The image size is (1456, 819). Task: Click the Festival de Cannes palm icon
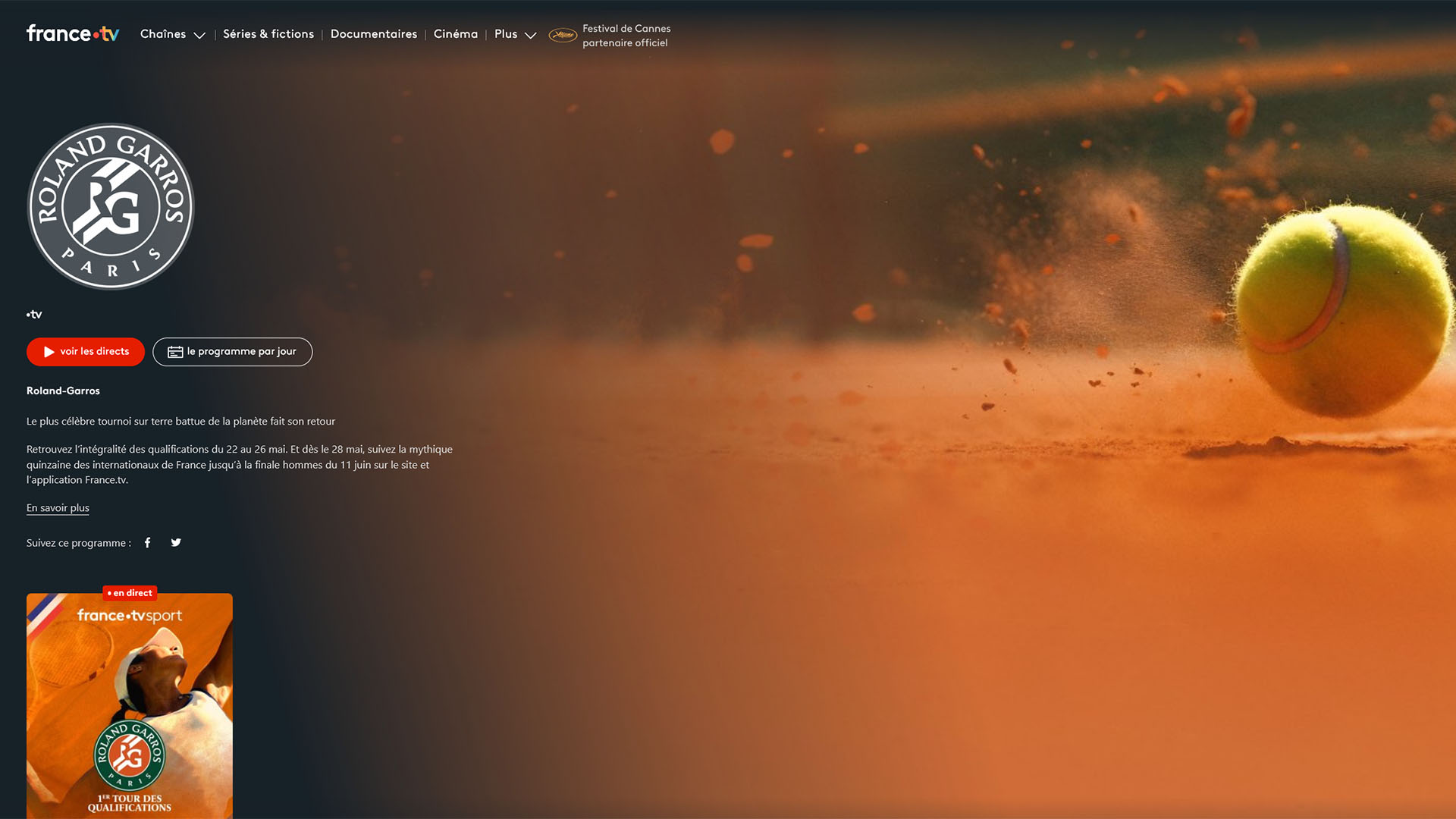563,35
